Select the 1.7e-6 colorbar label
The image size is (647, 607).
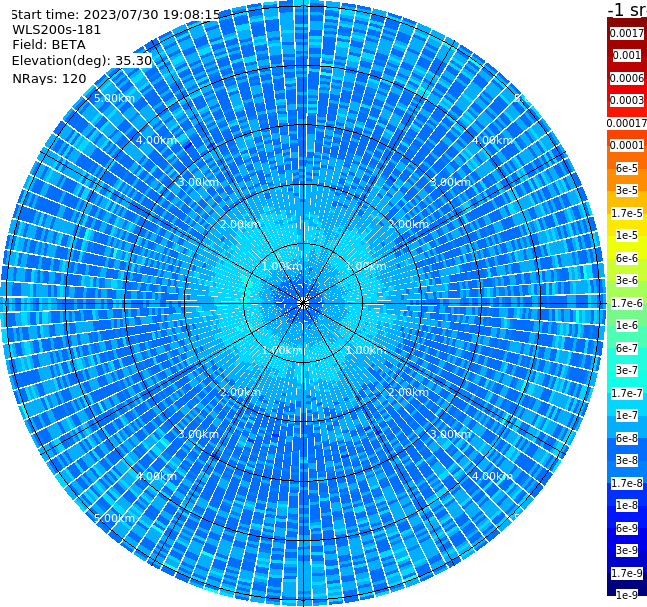click(627, 303)
